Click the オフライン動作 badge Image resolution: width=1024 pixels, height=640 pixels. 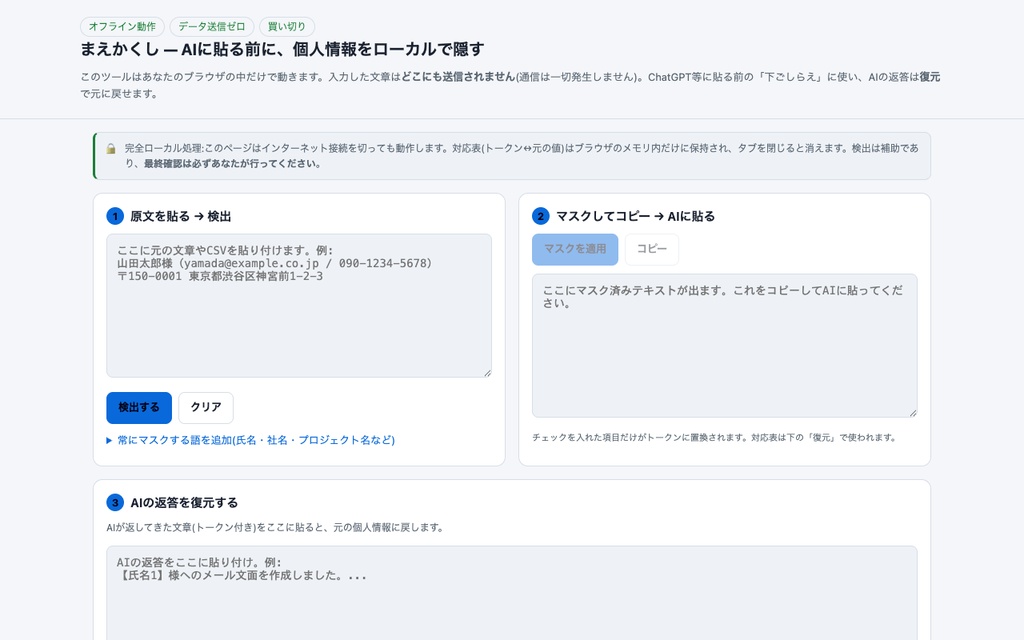pyautogui.click(x=122, y=27)
